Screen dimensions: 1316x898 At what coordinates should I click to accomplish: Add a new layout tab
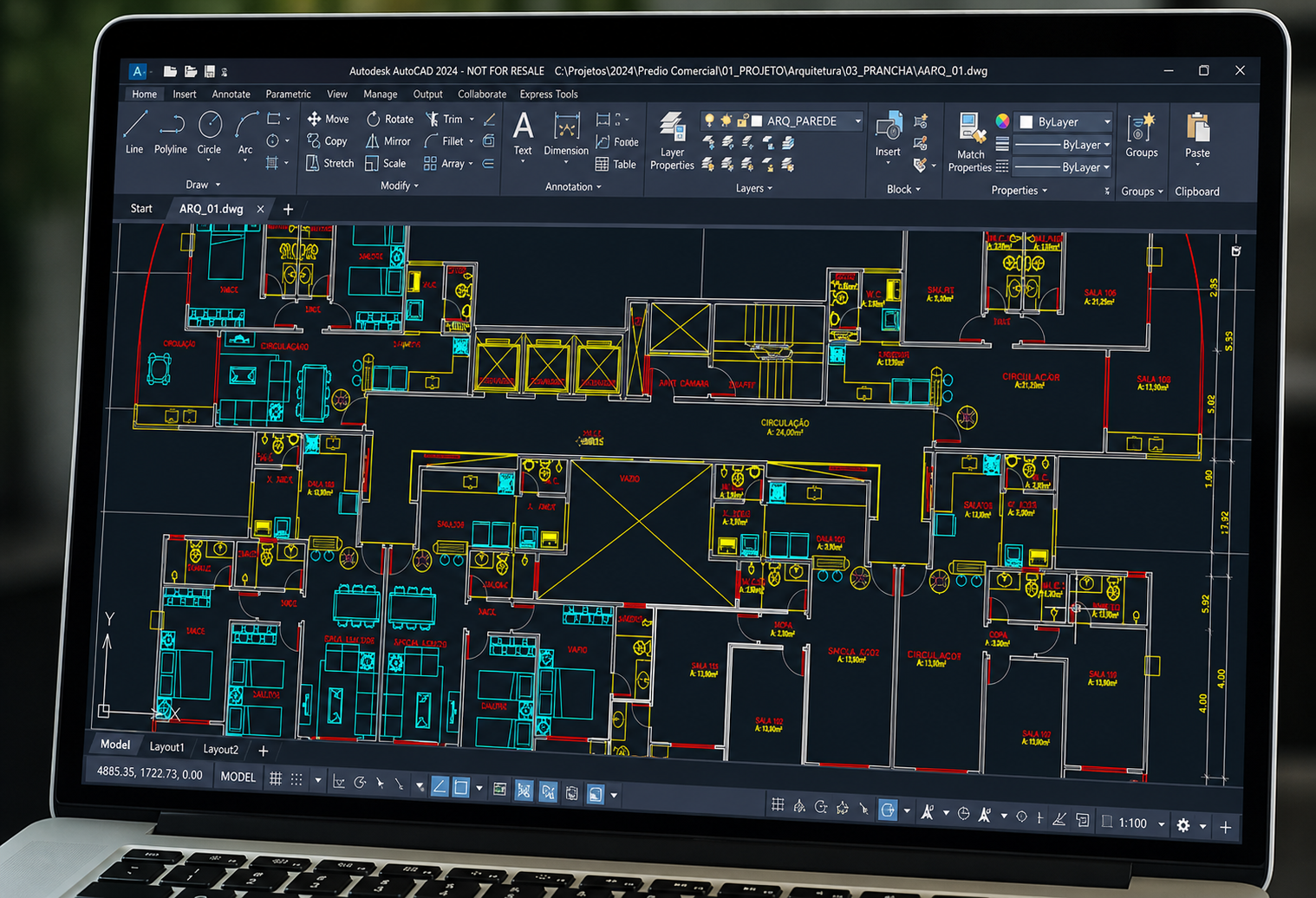click(x=263, y=751)
